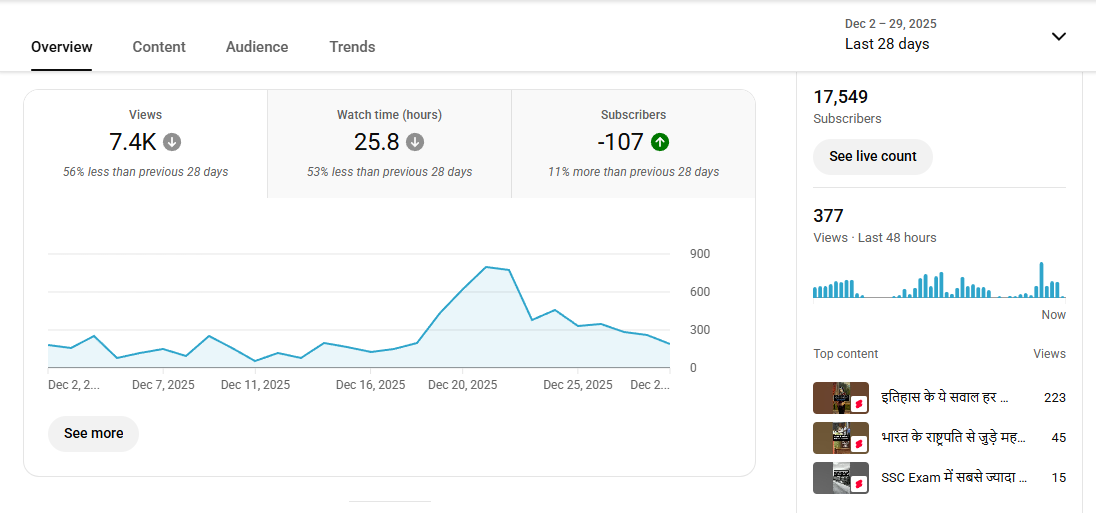Switch to the Content tab
The width and height of the screenshot is (1096, 513).
[x=159, y=47]
